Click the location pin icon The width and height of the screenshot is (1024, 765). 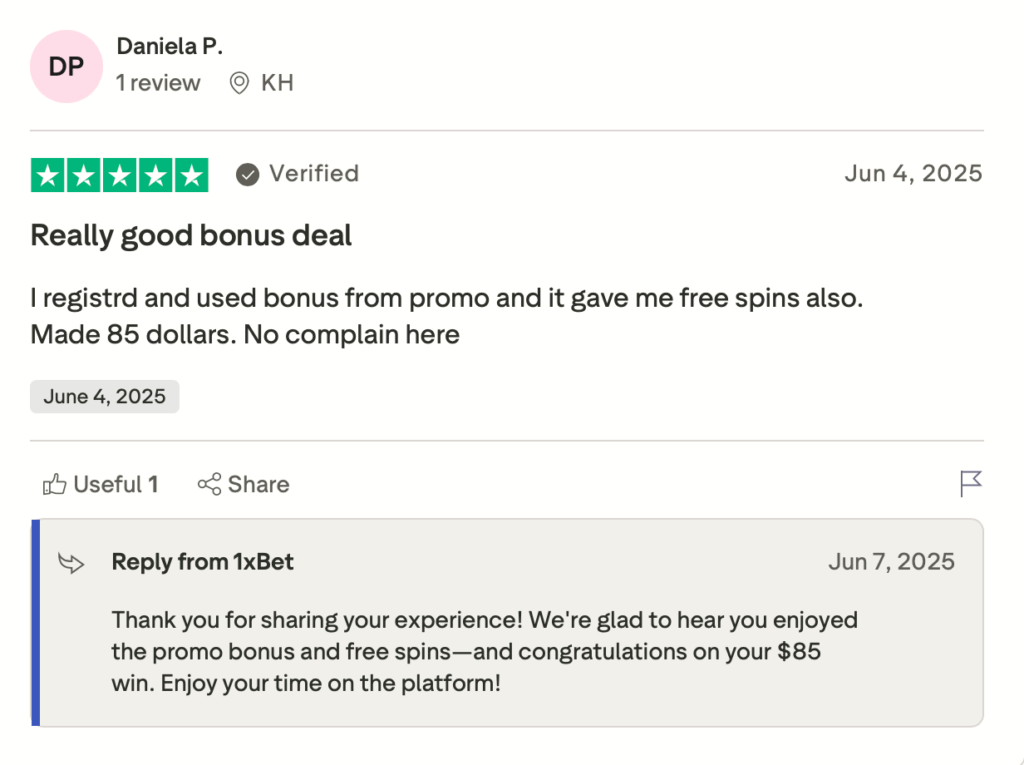click(239, 83)
